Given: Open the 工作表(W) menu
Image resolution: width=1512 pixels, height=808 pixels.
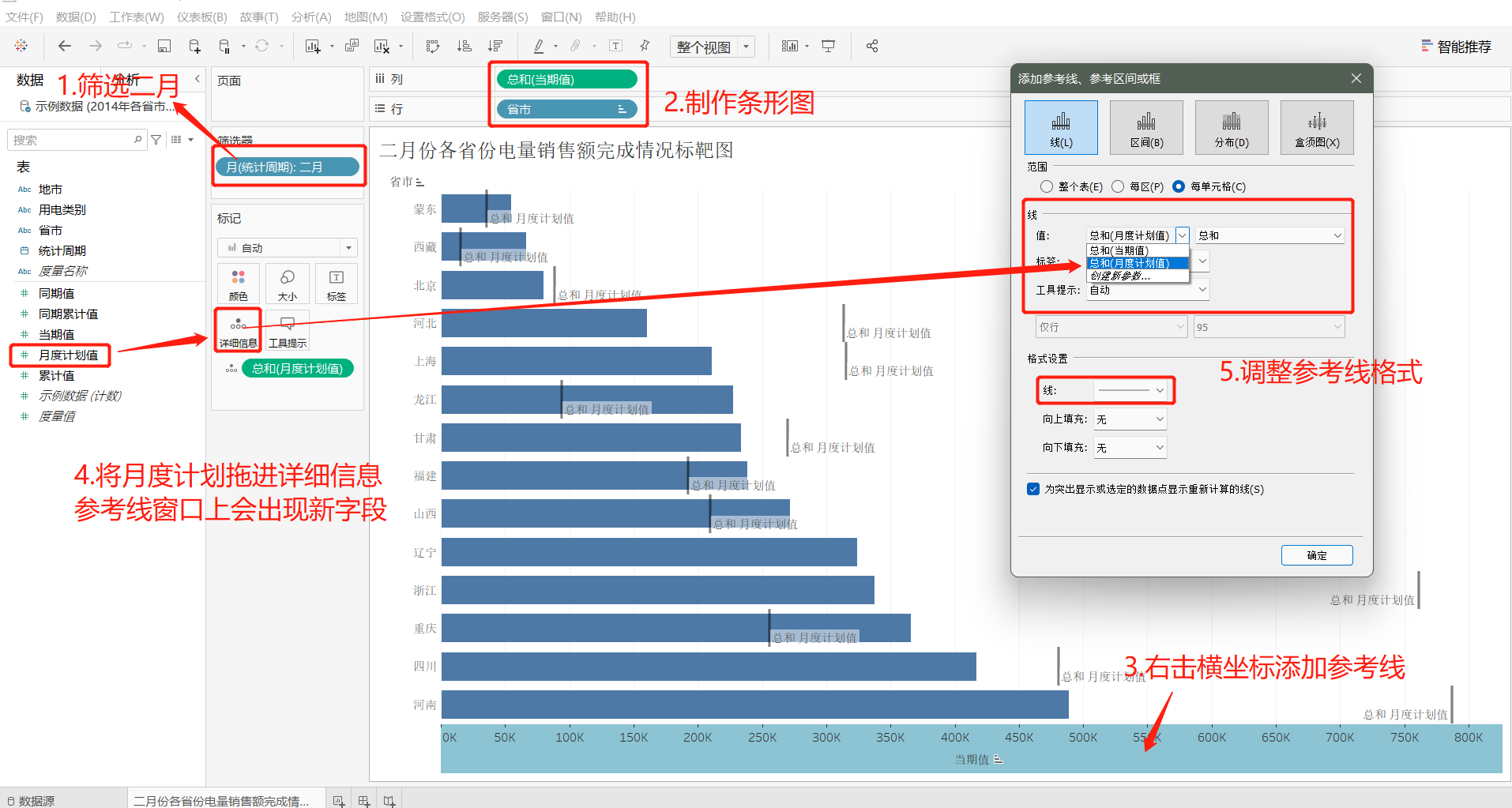Looking at the screenshot, I should tap(136, 17).
